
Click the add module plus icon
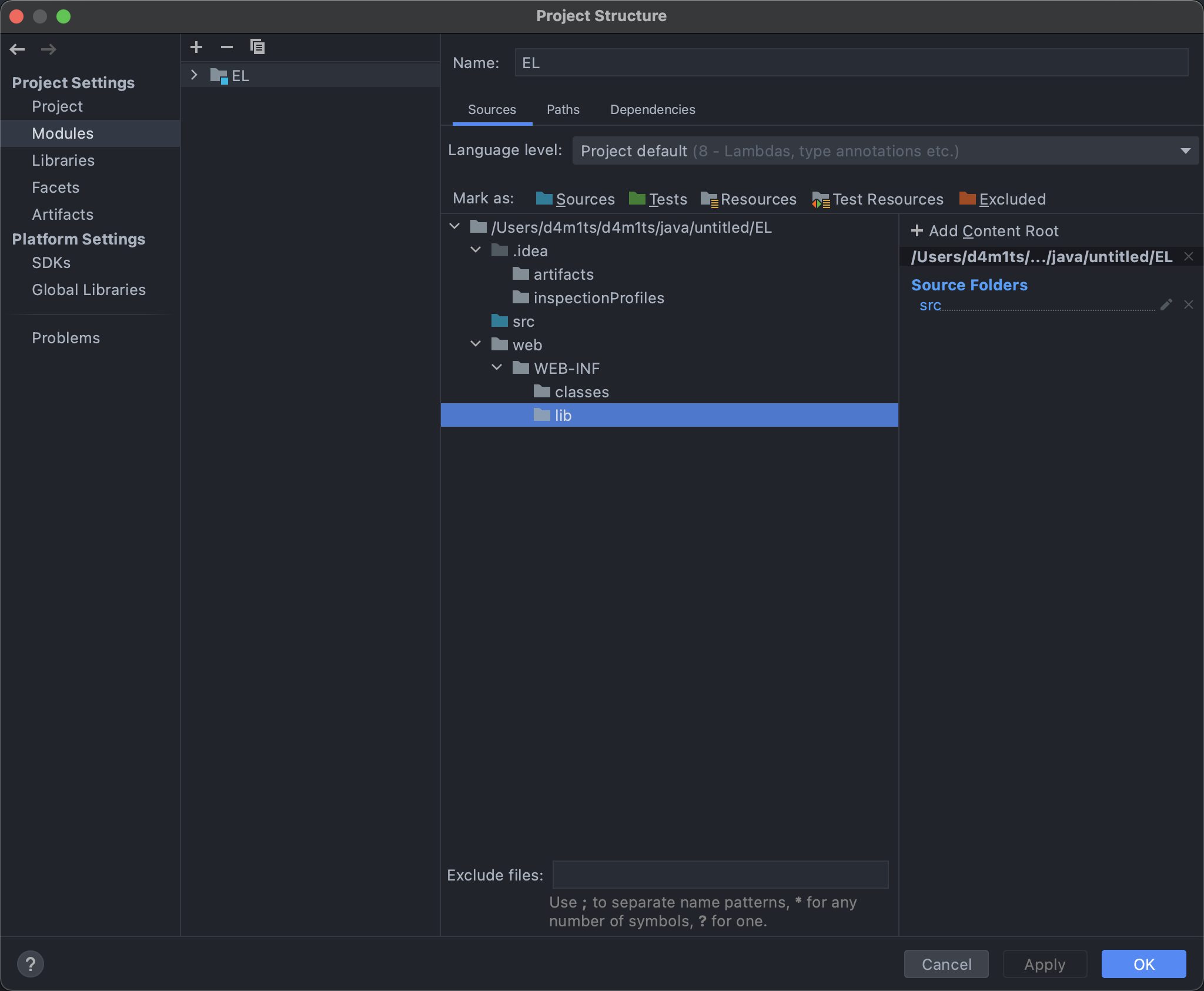(196, 47)
